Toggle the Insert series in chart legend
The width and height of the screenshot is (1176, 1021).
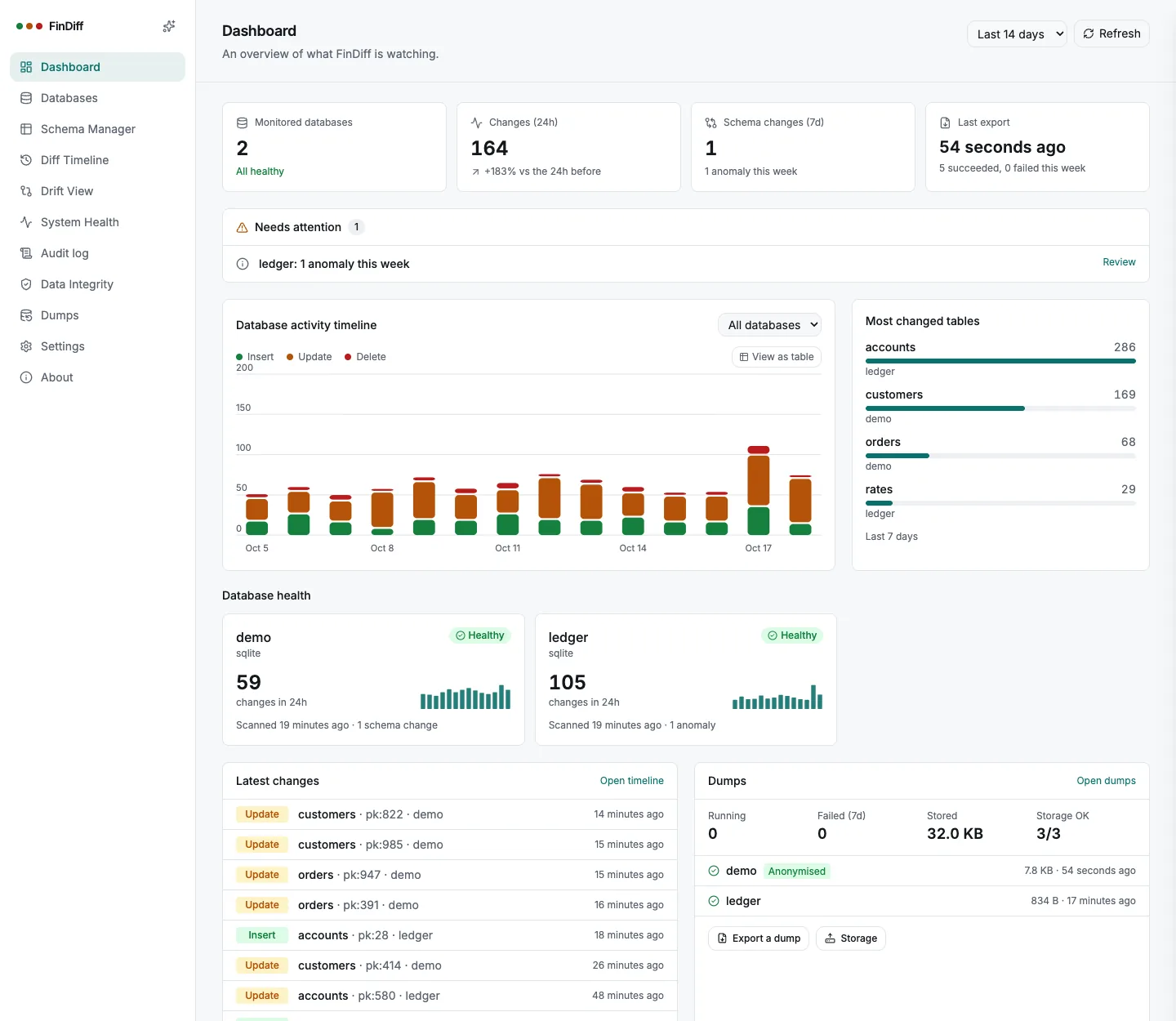(x=255, y=357)
